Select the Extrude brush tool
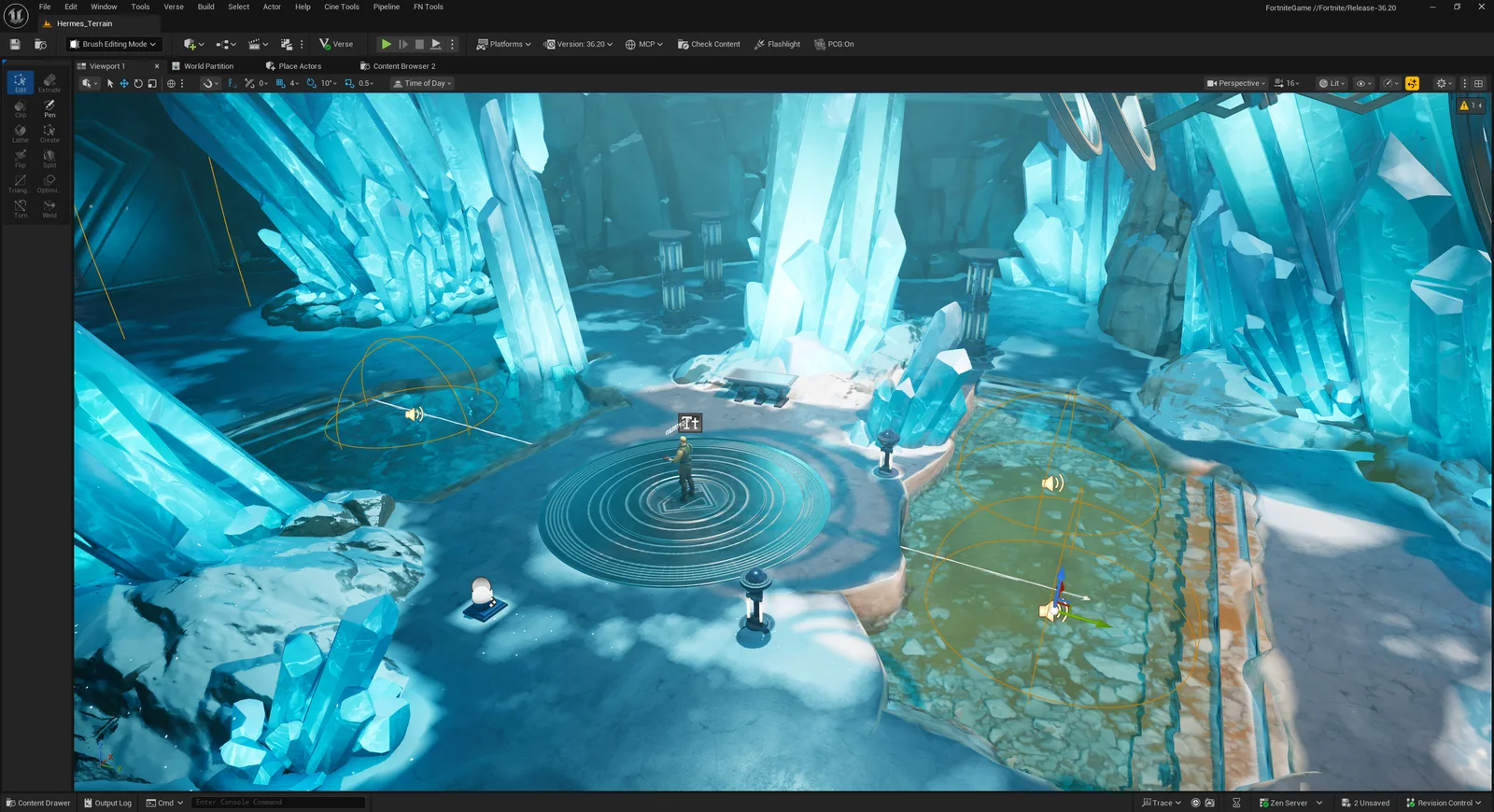Screen dimensions: 1494x812 tap(49, 83)
